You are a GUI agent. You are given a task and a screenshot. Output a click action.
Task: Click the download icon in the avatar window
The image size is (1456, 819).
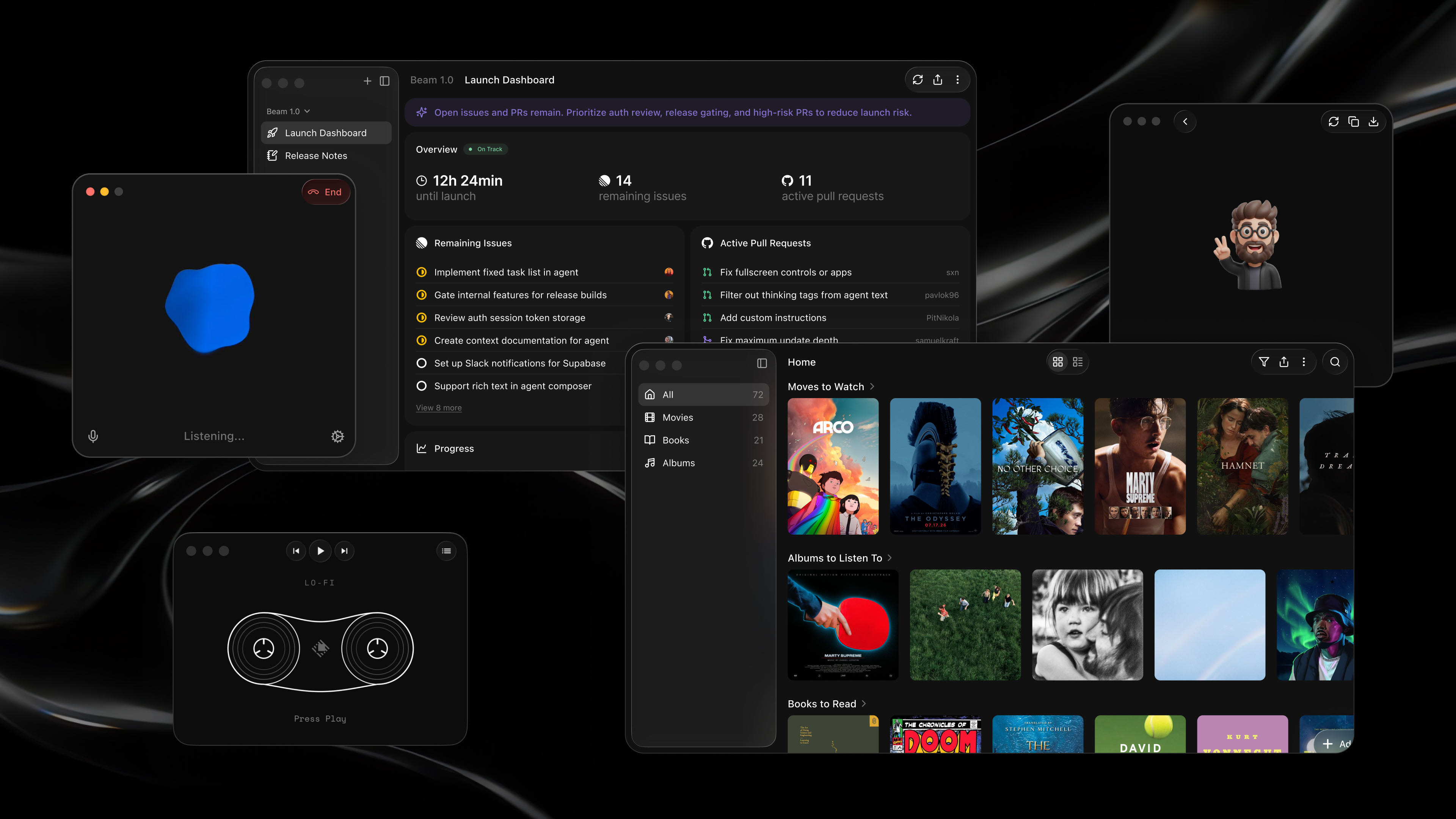click(1373, 121)
